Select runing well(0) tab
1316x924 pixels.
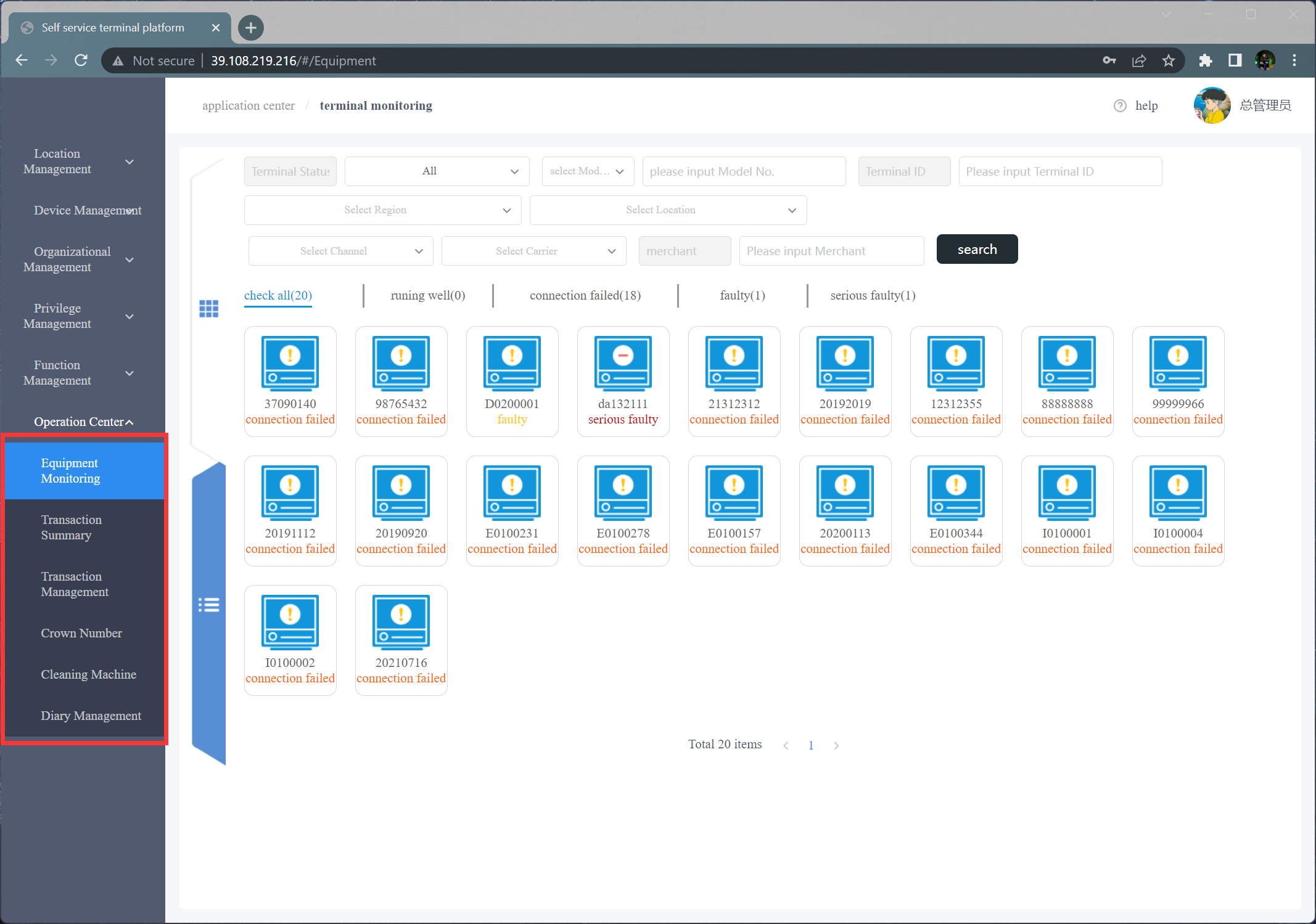tap(428, 295)
